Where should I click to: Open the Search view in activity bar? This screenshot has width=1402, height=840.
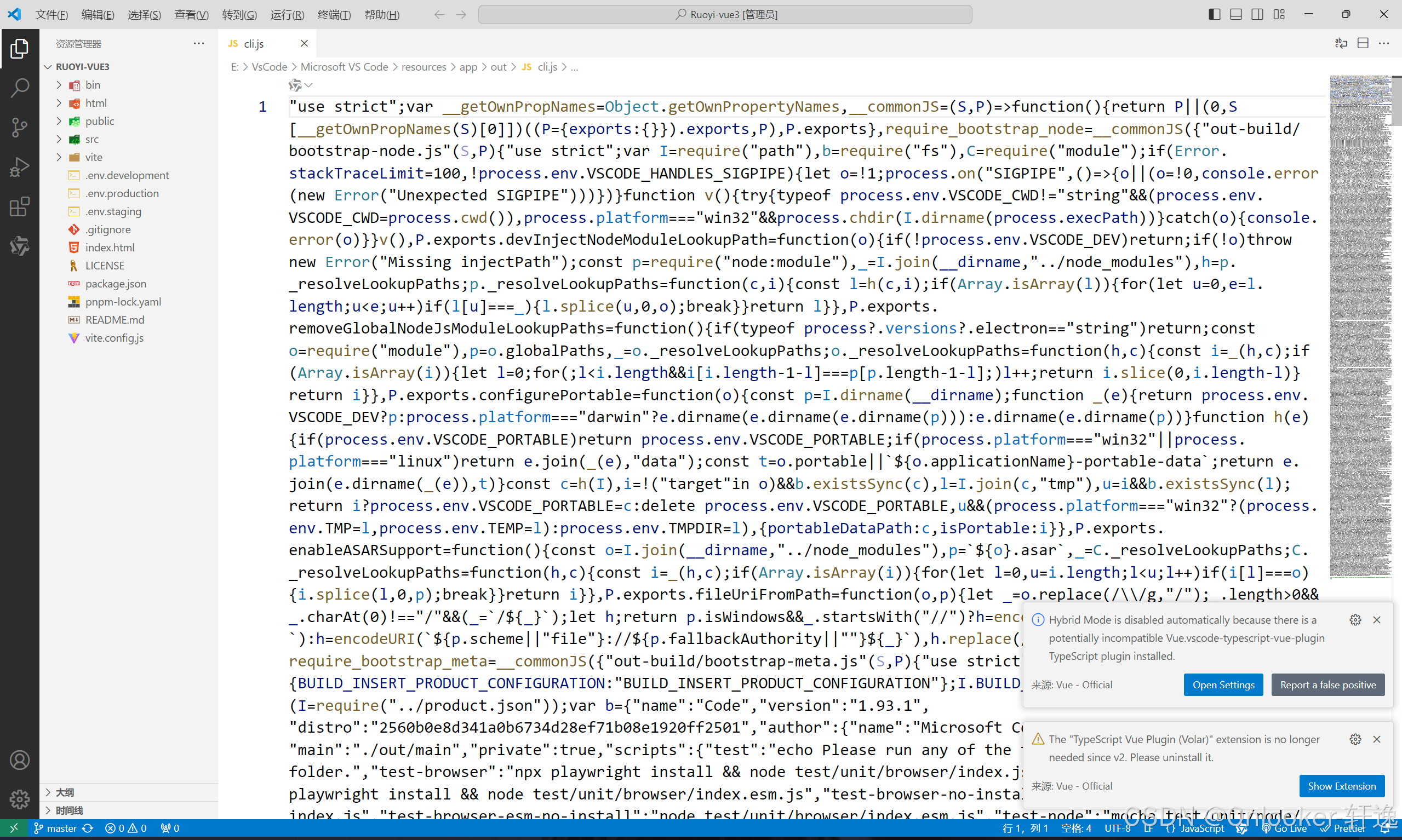(x=19, y=88)
